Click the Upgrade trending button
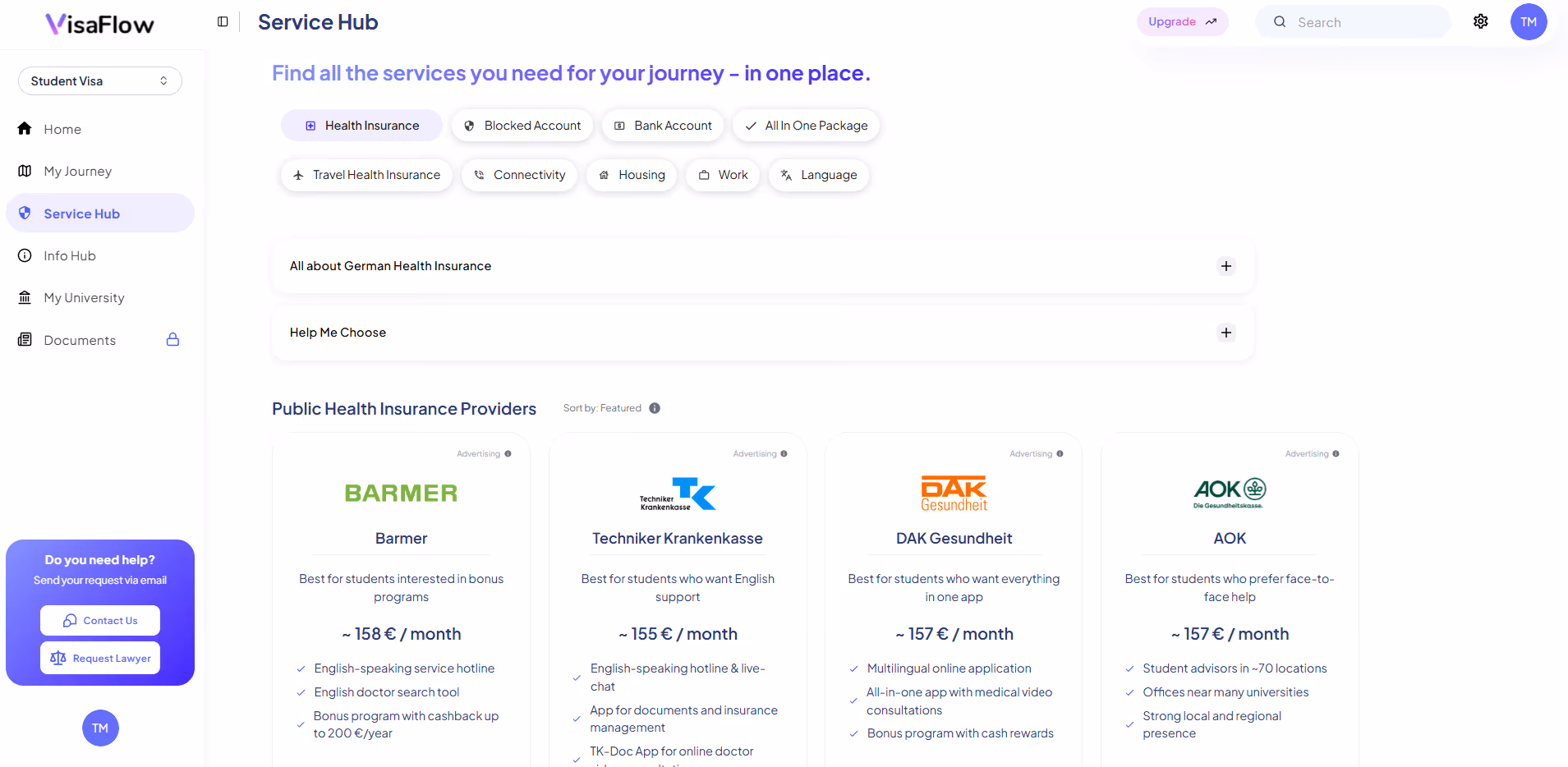The image size is (1568, 767). pyautogui.click(x=1182, y=21)
